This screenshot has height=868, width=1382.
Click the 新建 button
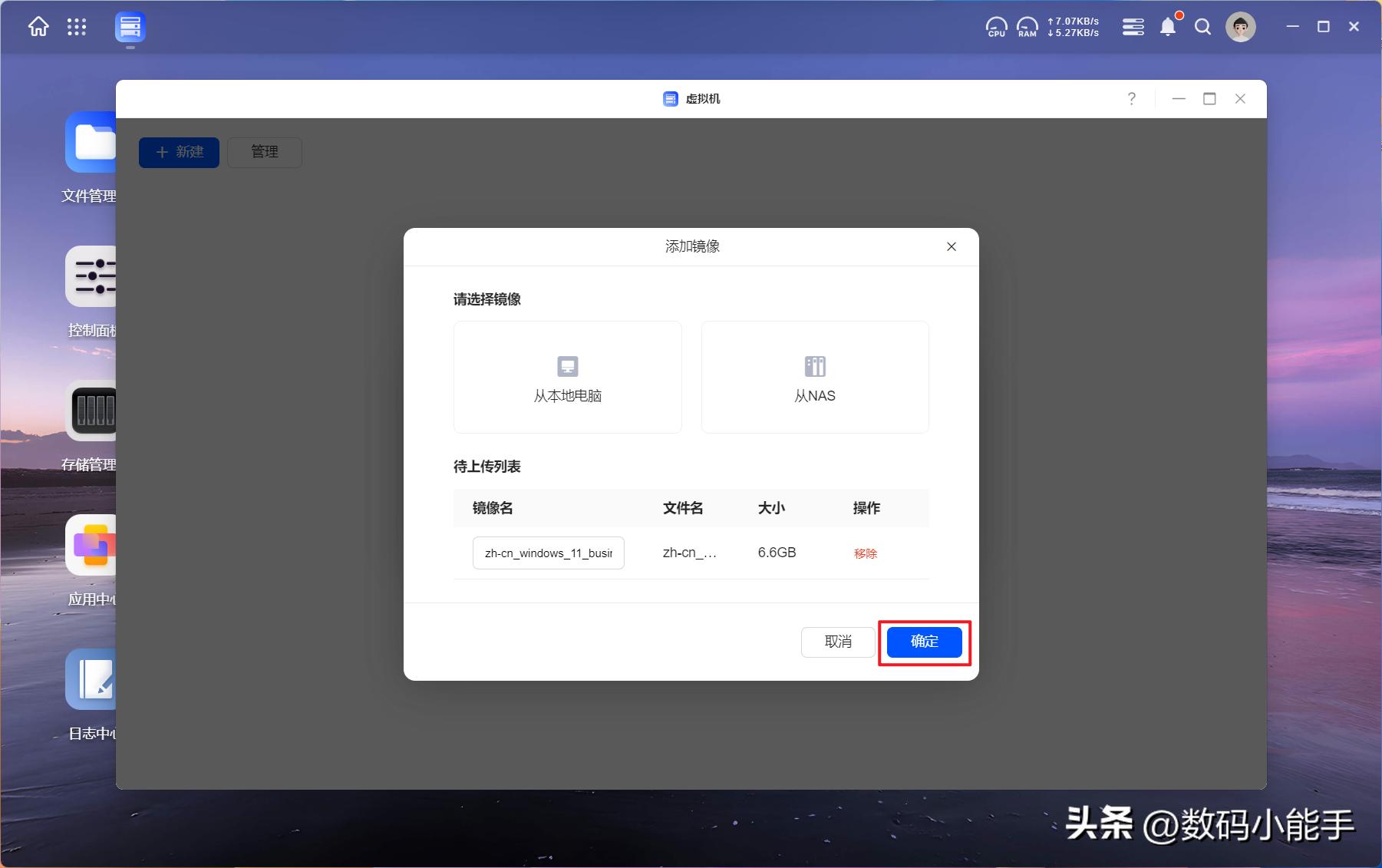click(x=179, y=152)
